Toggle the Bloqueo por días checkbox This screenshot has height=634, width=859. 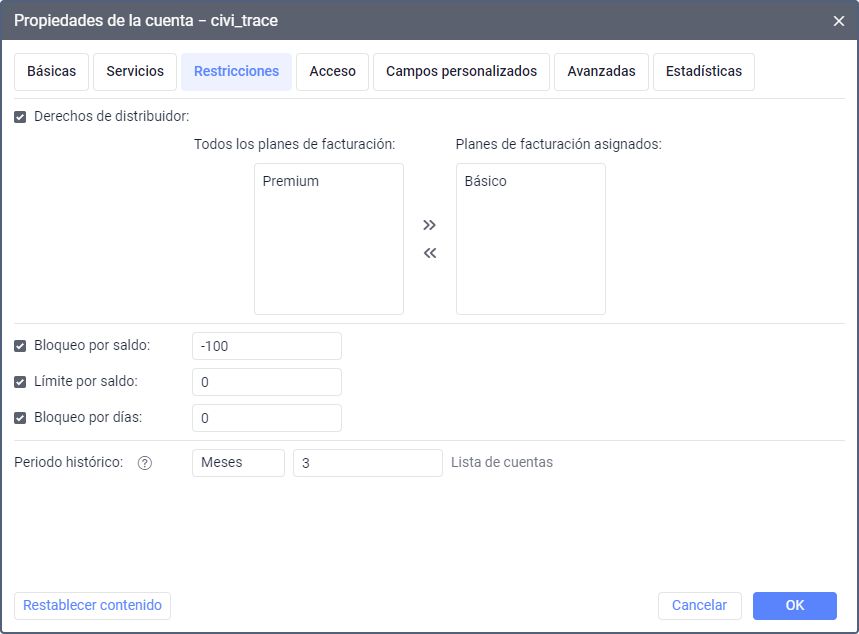pyautogui.click(x=20, y=418)
